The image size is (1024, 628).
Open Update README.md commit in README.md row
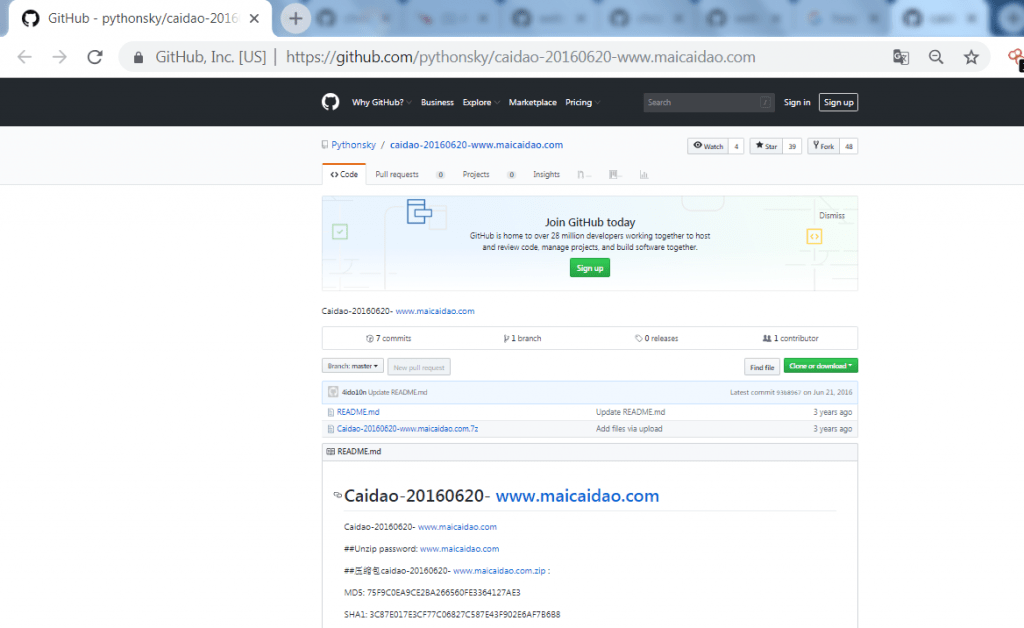pyautogui.click(x=630, y=412)
